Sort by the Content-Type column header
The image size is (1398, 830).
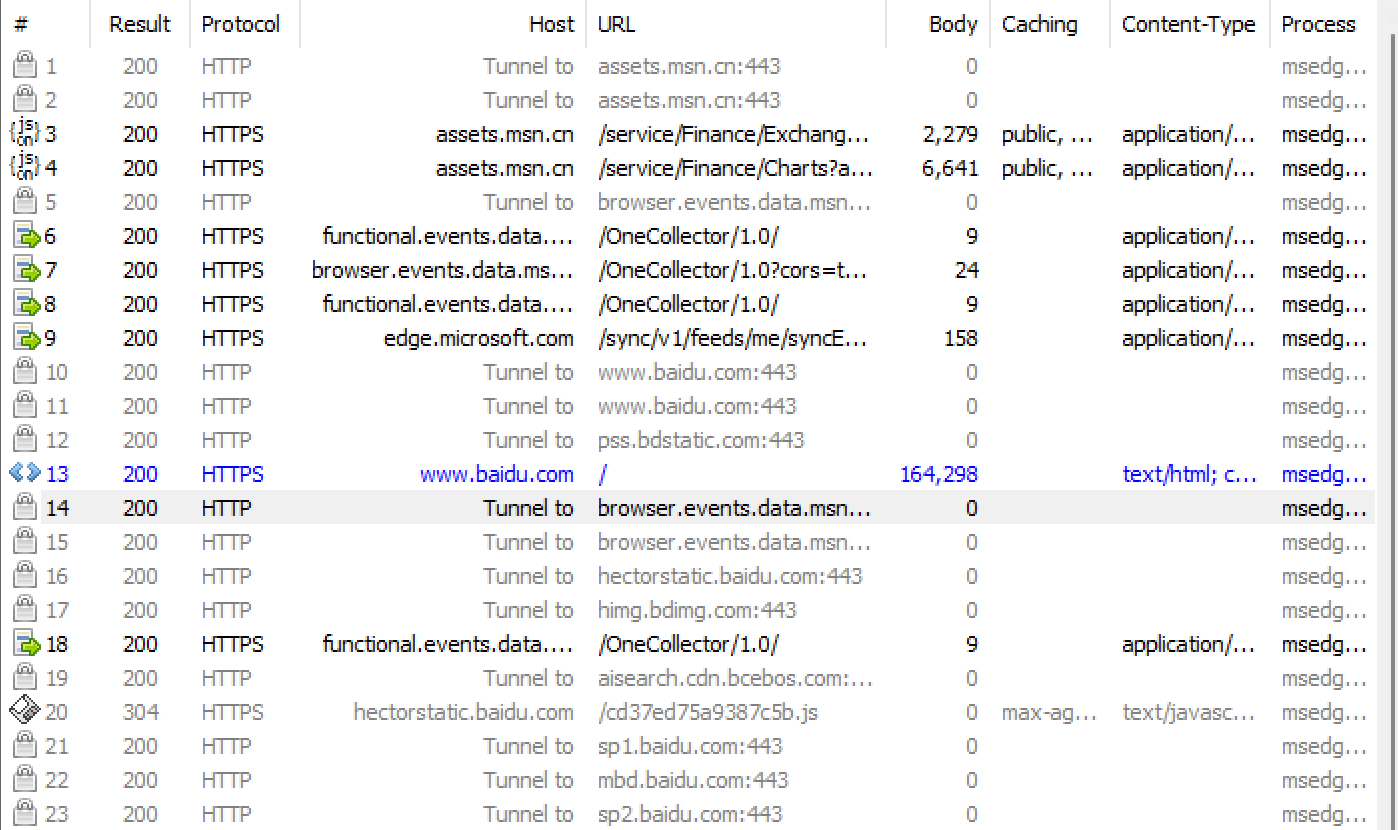click(1189, 24)
